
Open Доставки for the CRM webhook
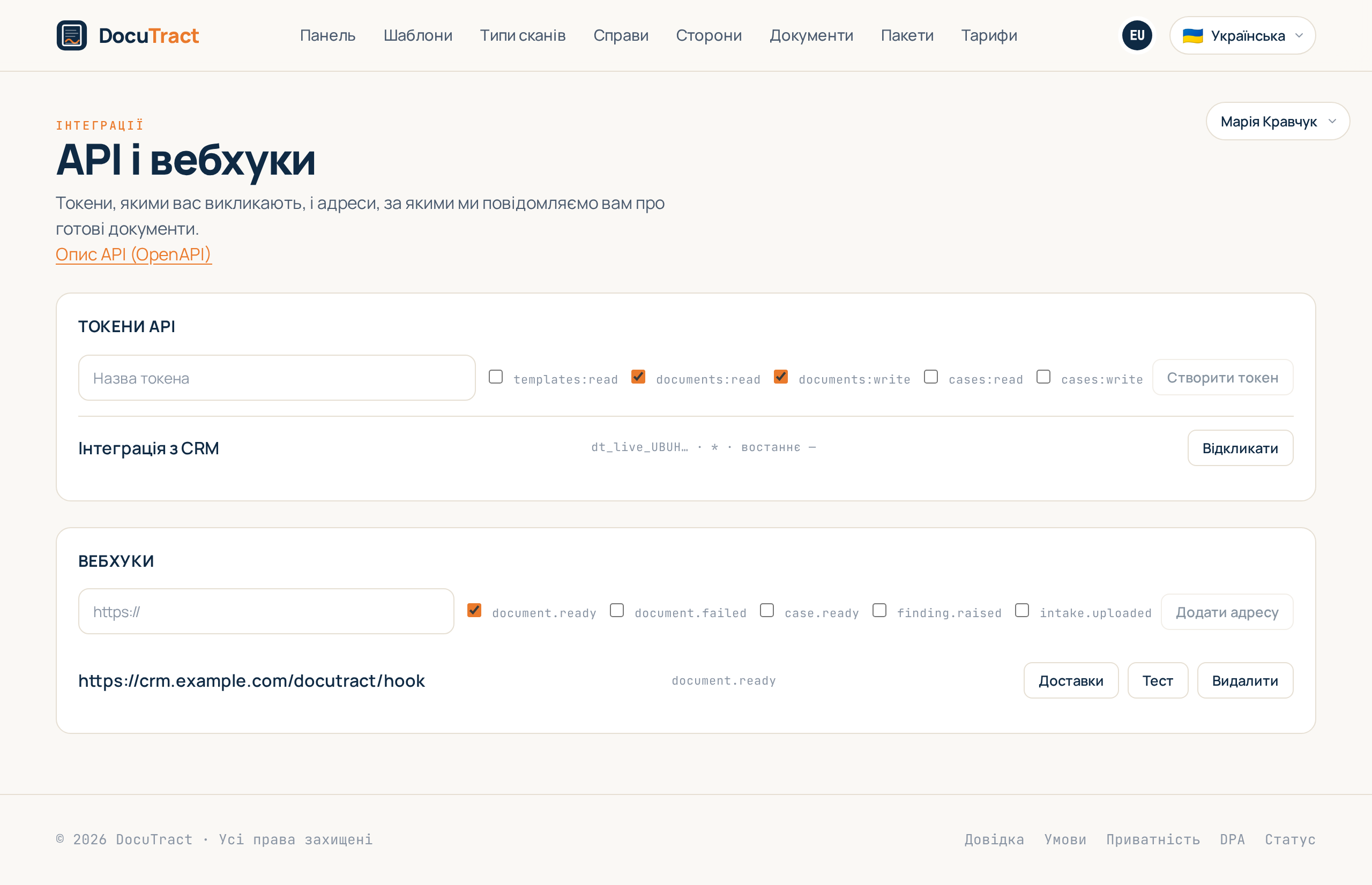coord(1071,681)
